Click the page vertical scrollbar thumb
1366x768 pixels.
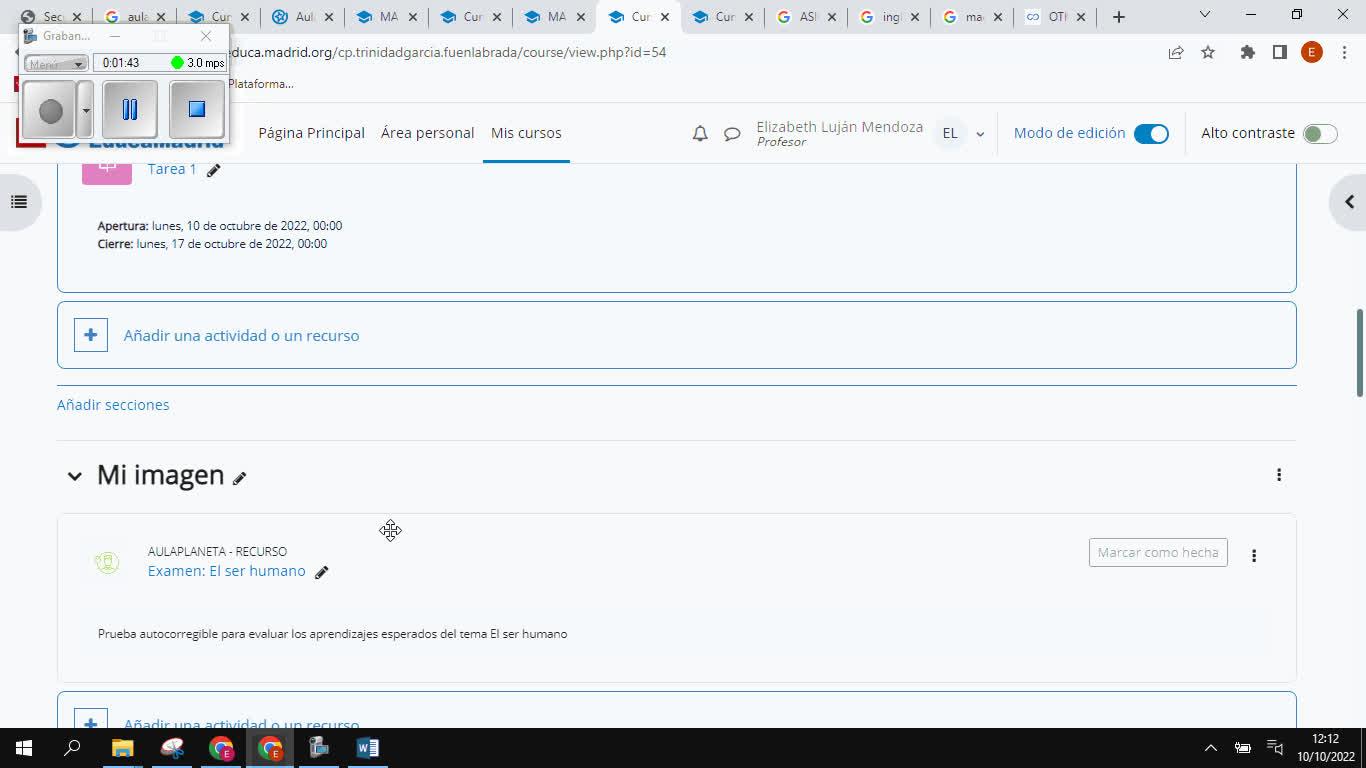pos(1360,352)
